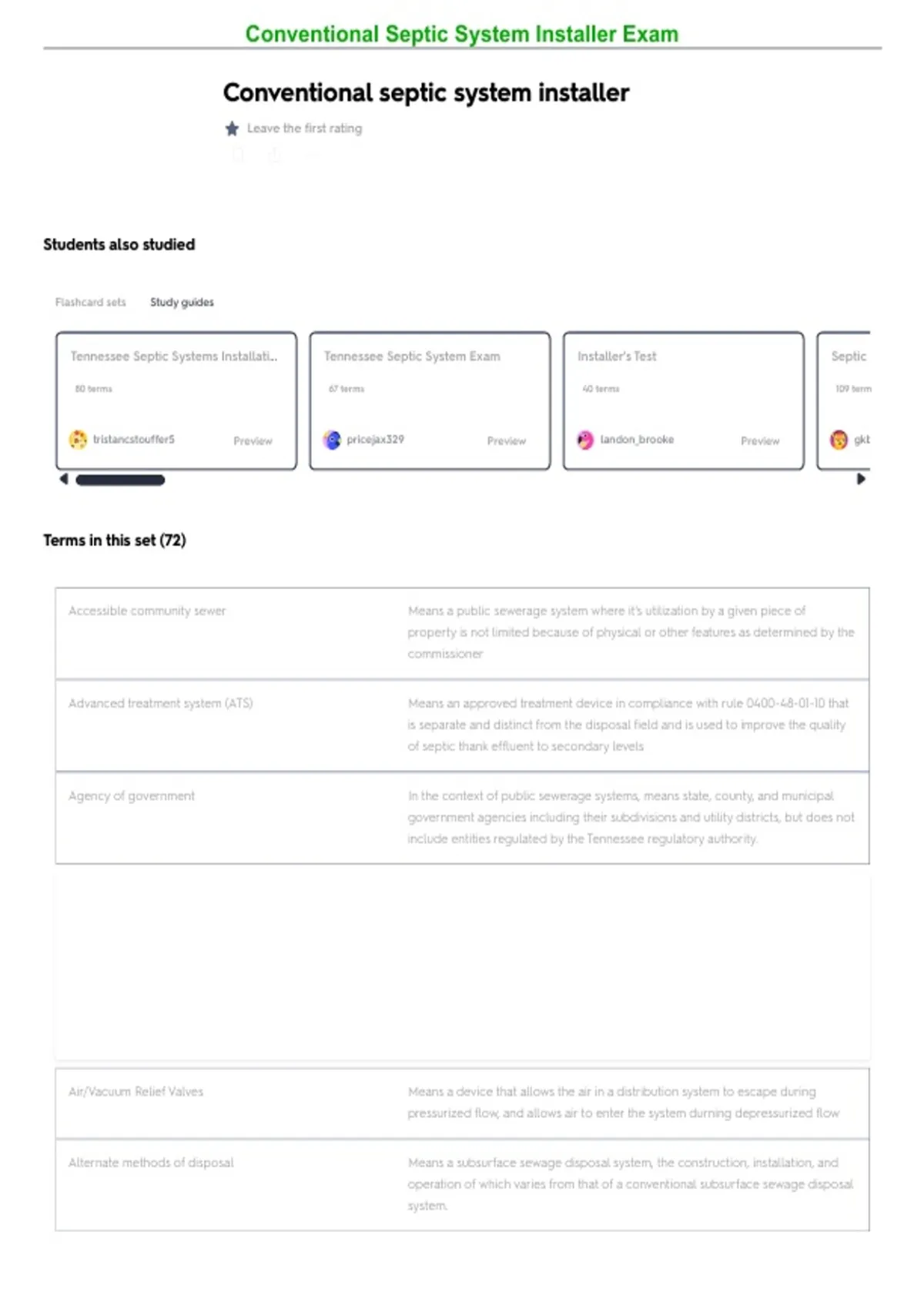Open the partially visible Septic card
Viewport: 924px width, 1309px height.
pyautogui.click(x=844, y=400)
